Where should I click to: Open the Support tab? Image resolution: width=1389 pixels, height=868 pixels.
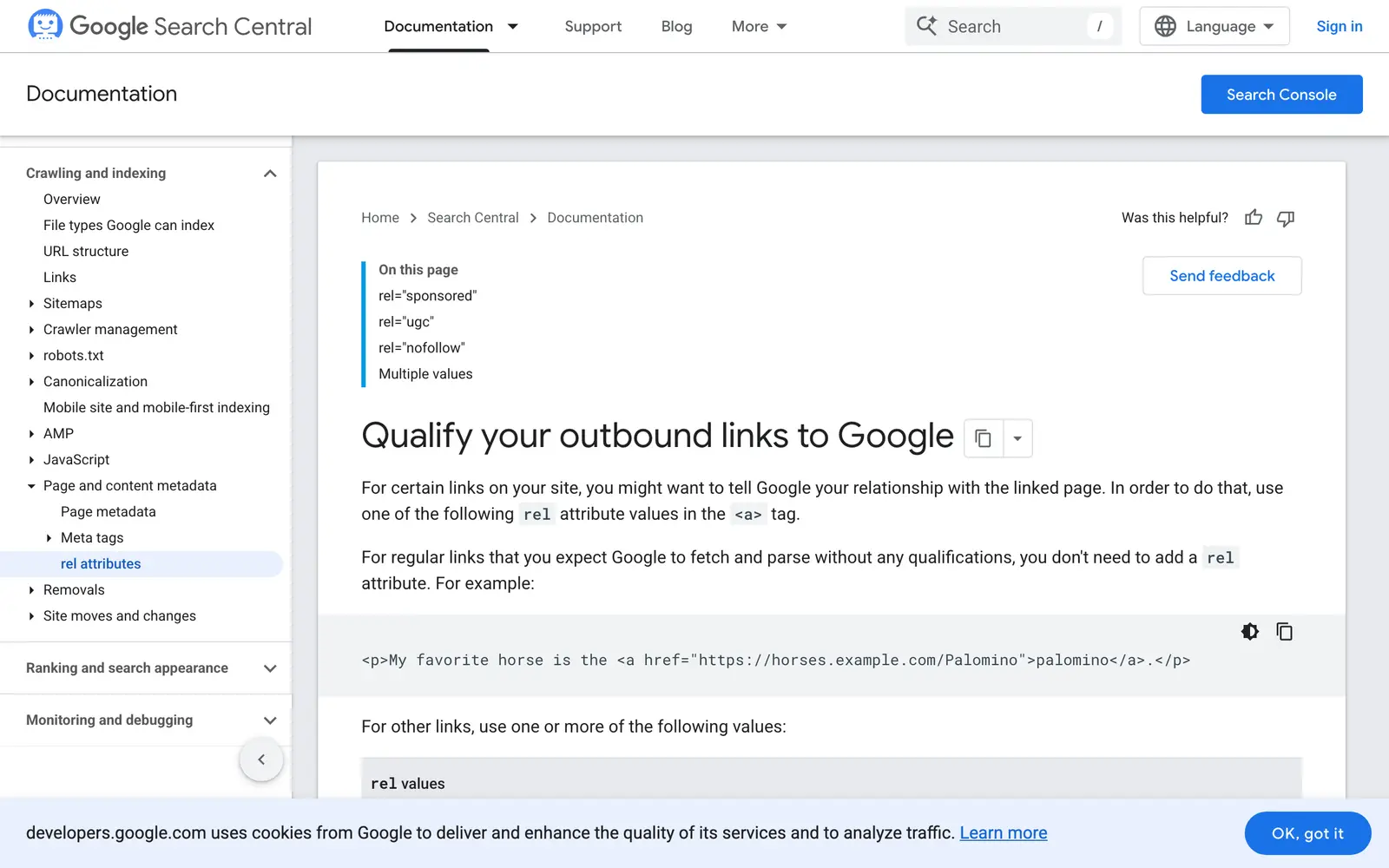click(593, 26)
